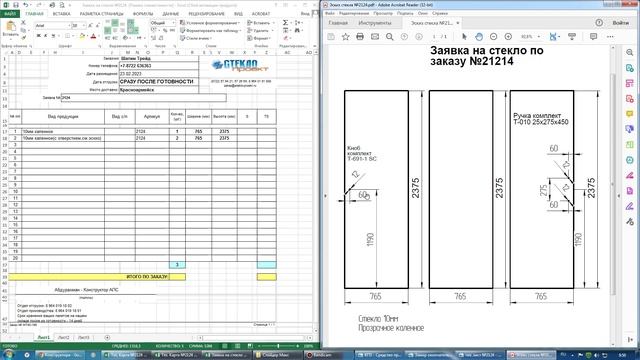Select the Вид продукции column header cell
Screen dimensions: 640x360
click(63, 117)
